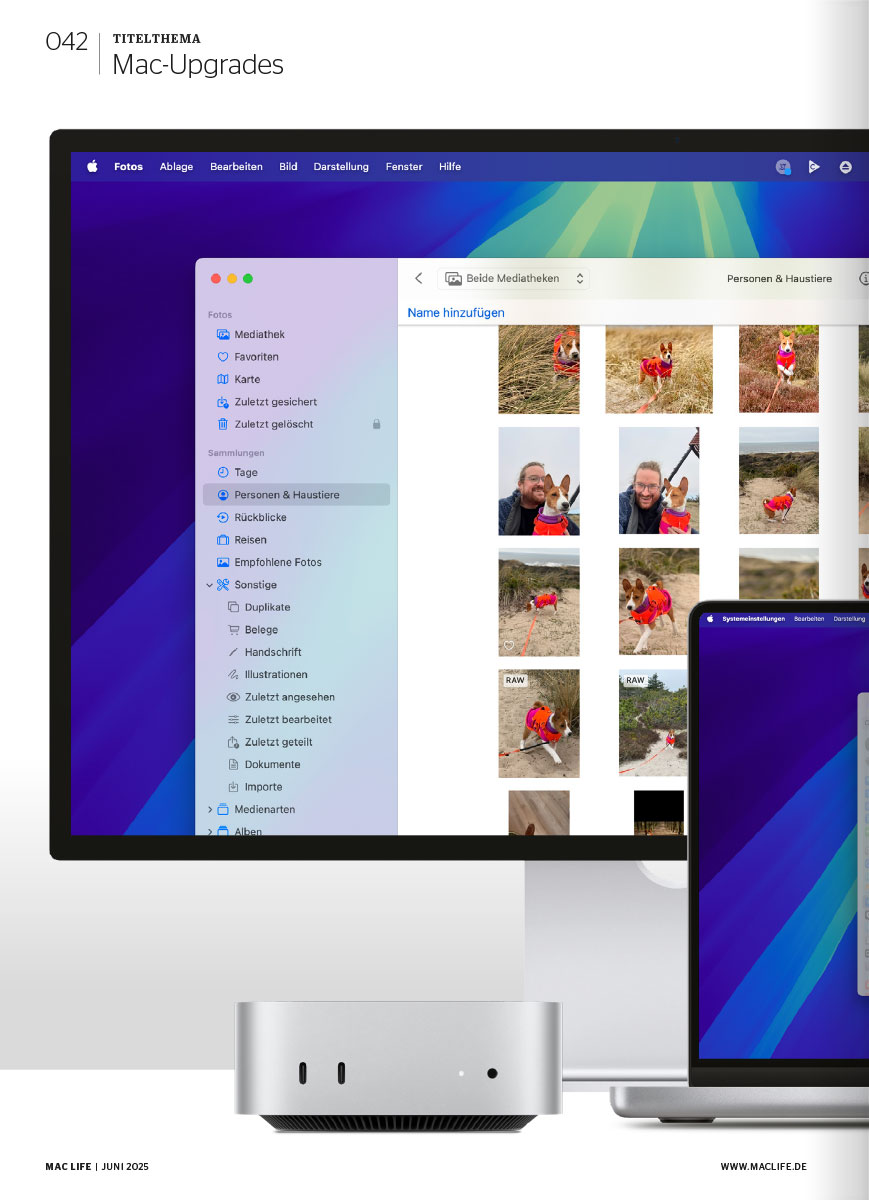Open the Systemeinstellungen menu on the MacBook

click(x=754, y=619)
